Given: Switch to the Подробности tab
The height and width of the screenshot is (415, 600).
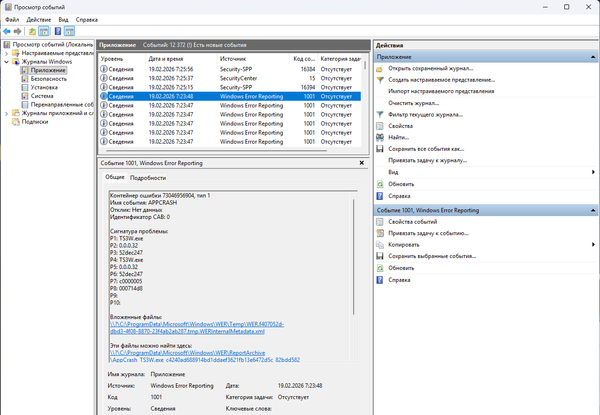Looking at the screenshot, I should point(148,177).
